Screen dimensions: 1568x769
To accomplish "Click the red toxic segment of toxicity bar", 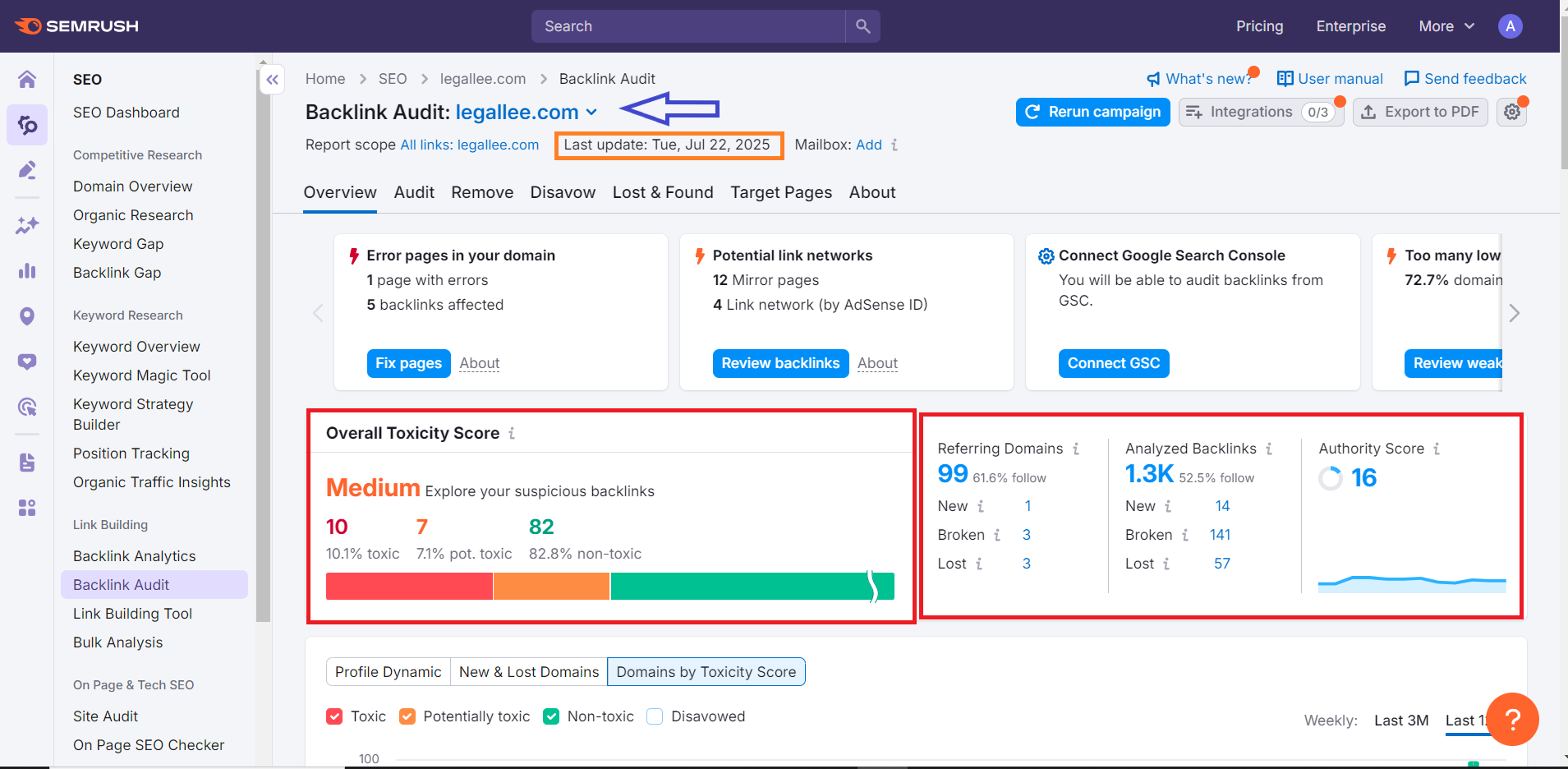I will (409, 587).
